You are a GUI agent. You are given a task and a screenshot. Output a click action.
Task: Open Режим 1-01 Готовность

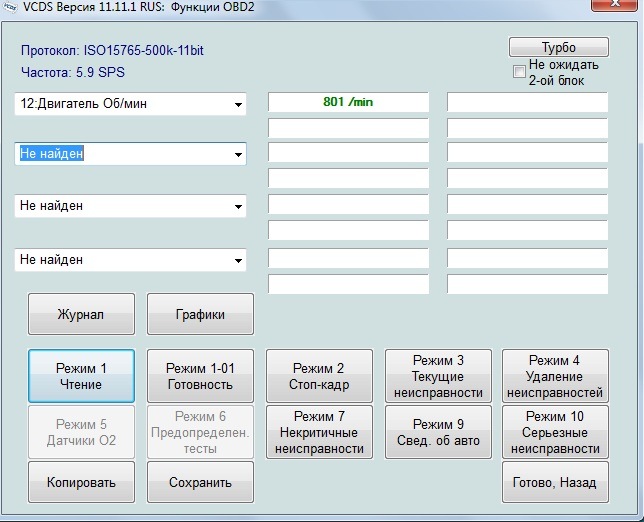[200, 376]
